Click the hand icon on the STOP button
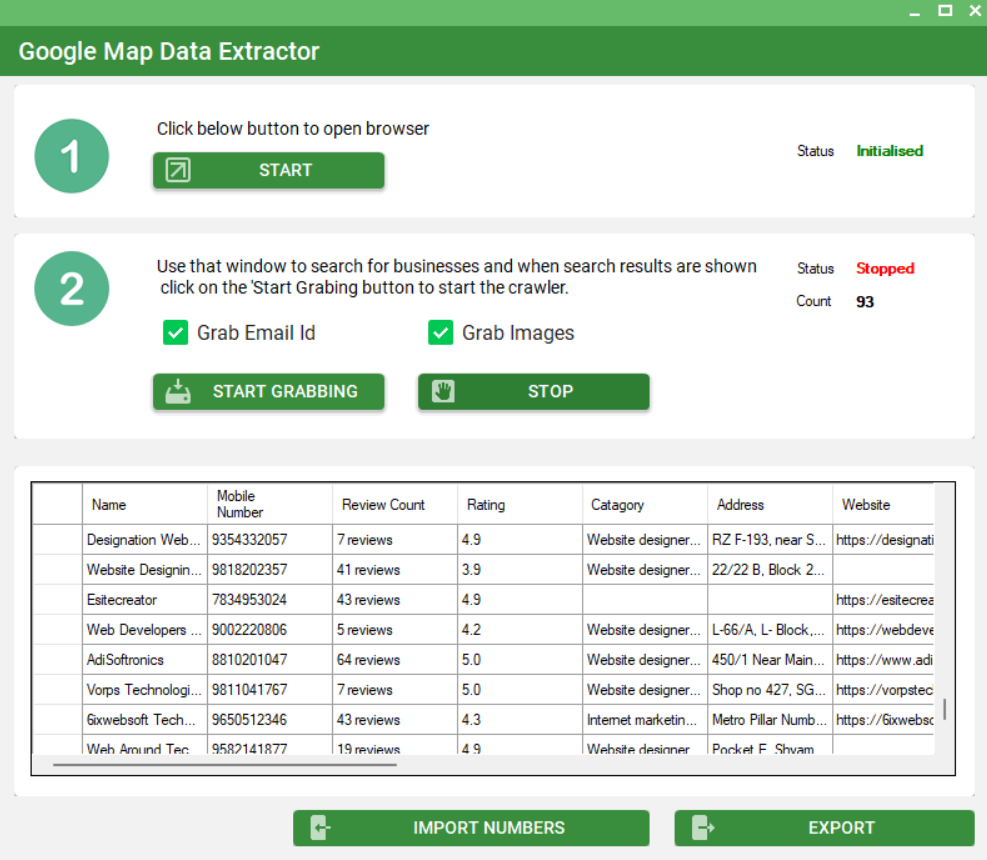987x860 pixels. tap(443, 391)
